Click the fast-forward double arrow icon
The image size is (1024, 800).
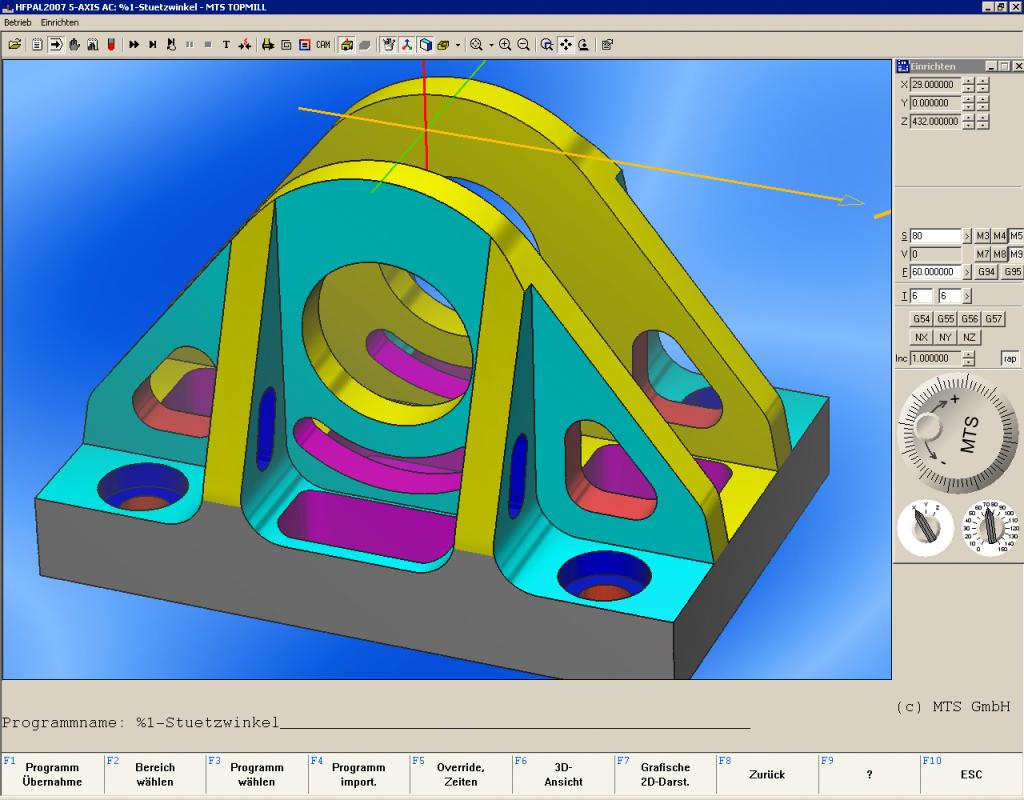[x=134, y=44]
